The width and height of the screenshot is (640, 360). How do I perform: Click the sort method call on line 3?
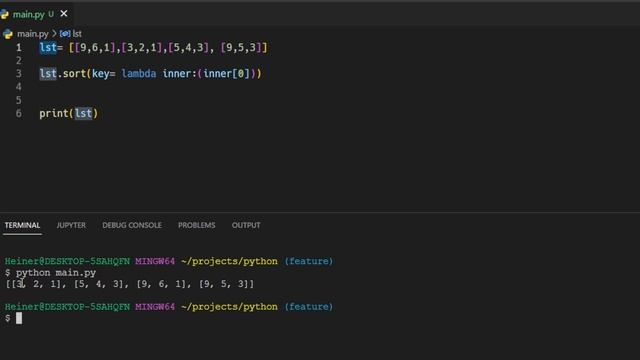pos(74,74)
